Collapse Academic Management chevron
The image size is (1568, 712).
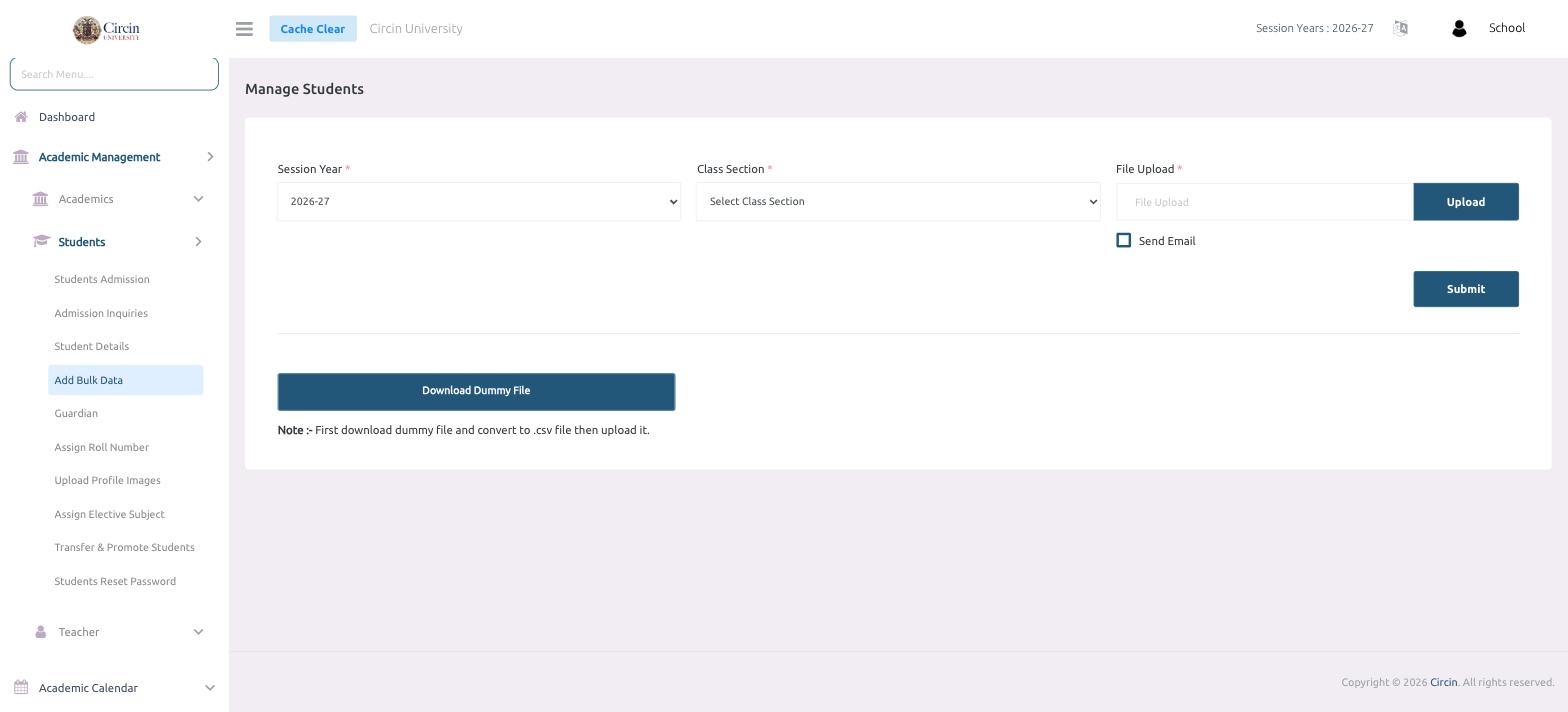tap(210, 157)
